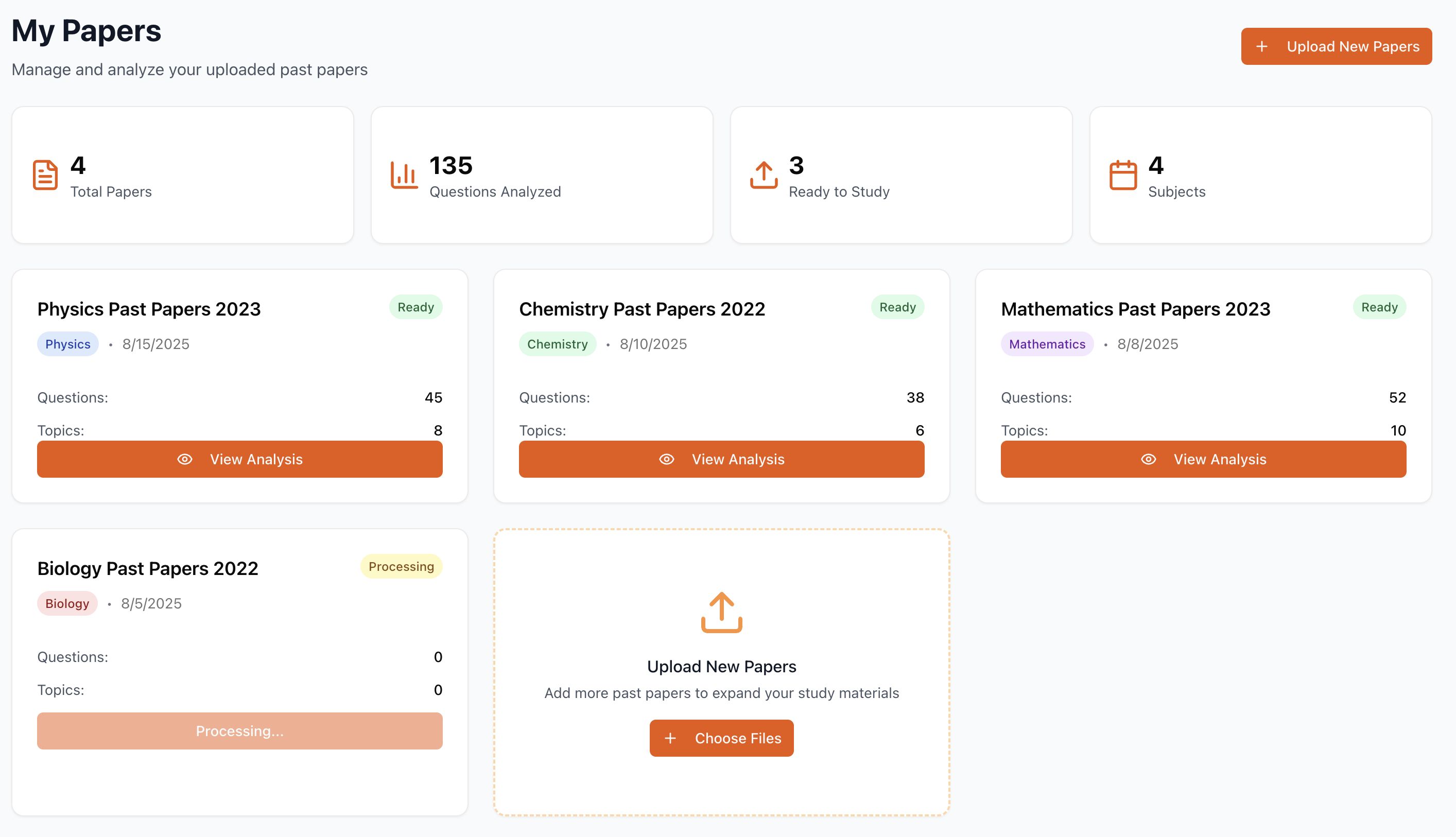Click the Ready badge on Mathematics card

pyautogui.click(x=1379, y=307)
